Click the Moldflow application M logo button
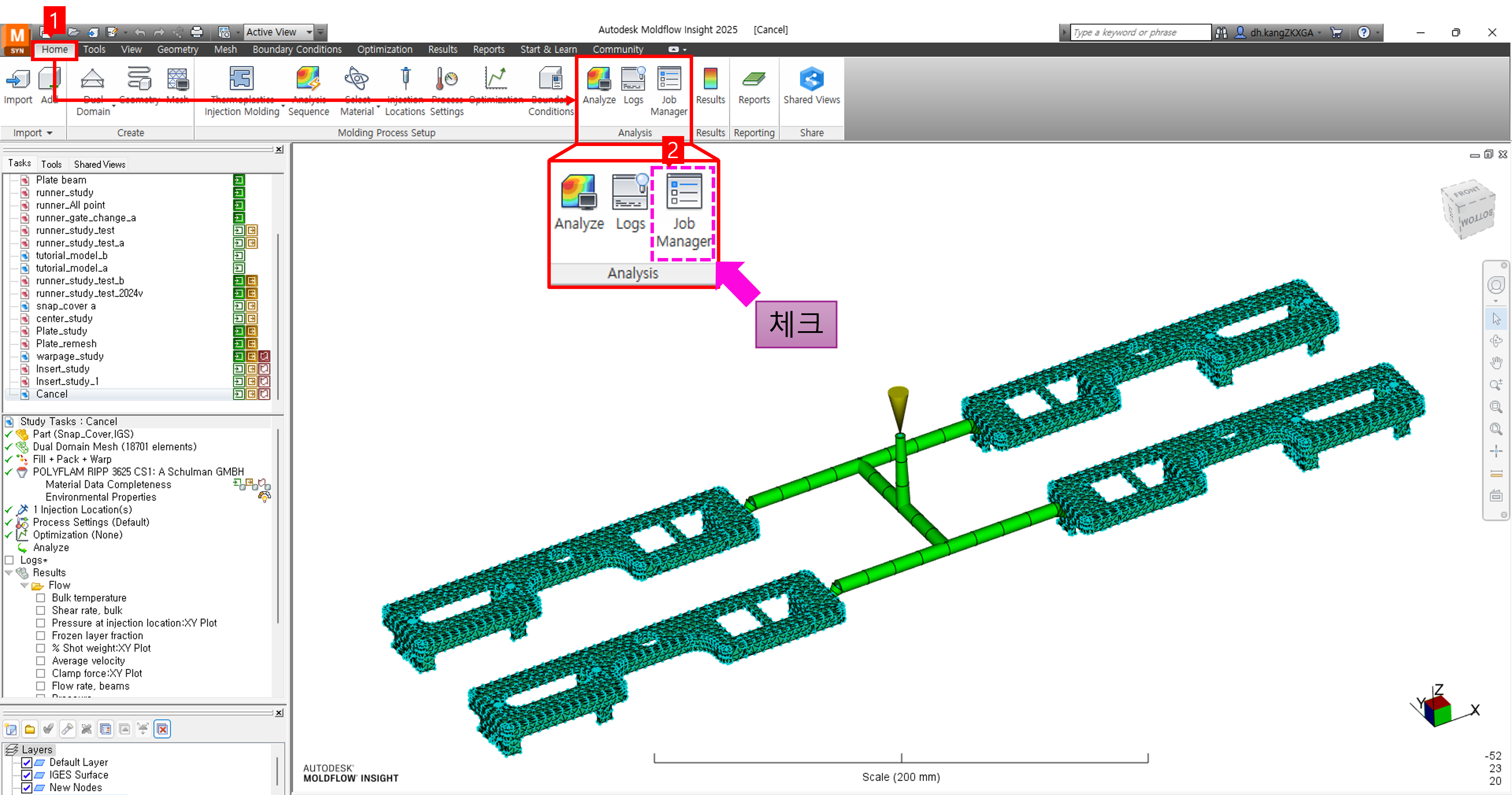 pos(16,39)
